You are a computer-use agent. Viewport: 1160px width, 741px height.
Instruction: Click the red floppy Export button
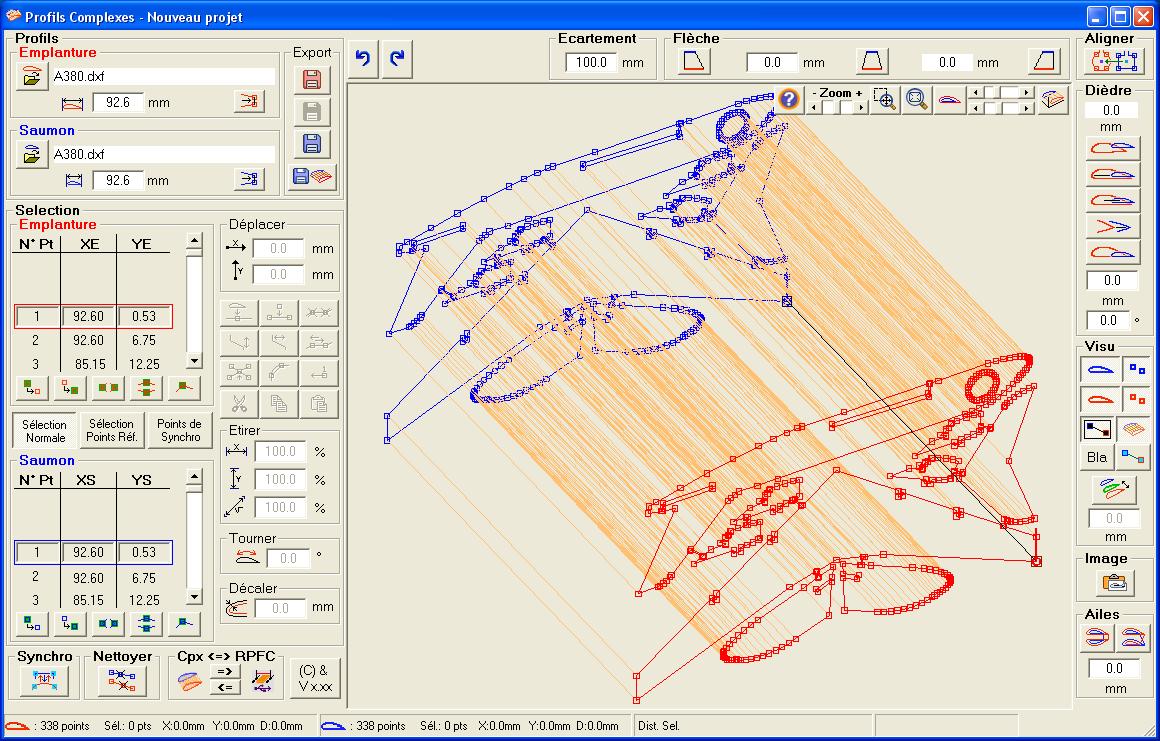pyautogui.click(x=311, y=80)
